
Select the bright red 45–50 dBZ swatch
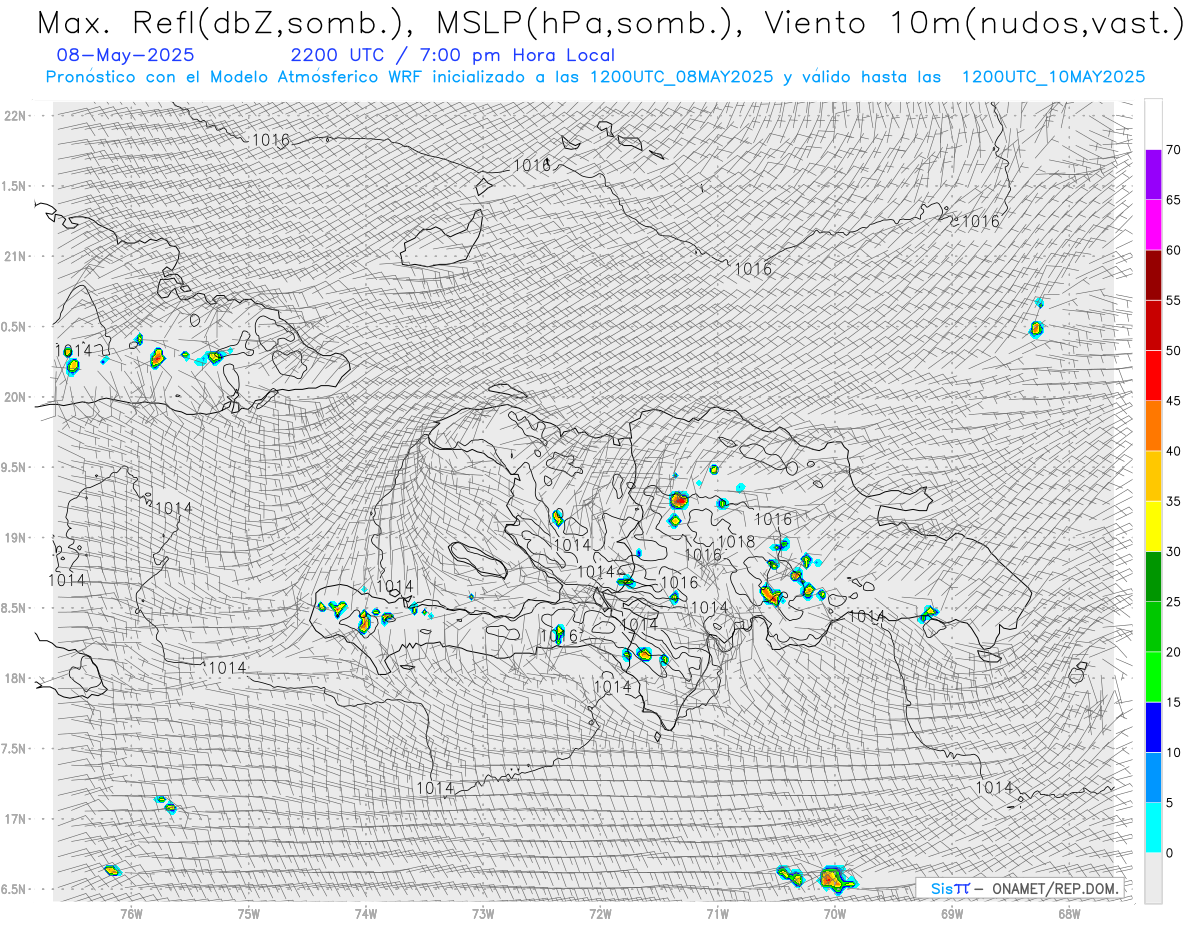(1153, 376)
